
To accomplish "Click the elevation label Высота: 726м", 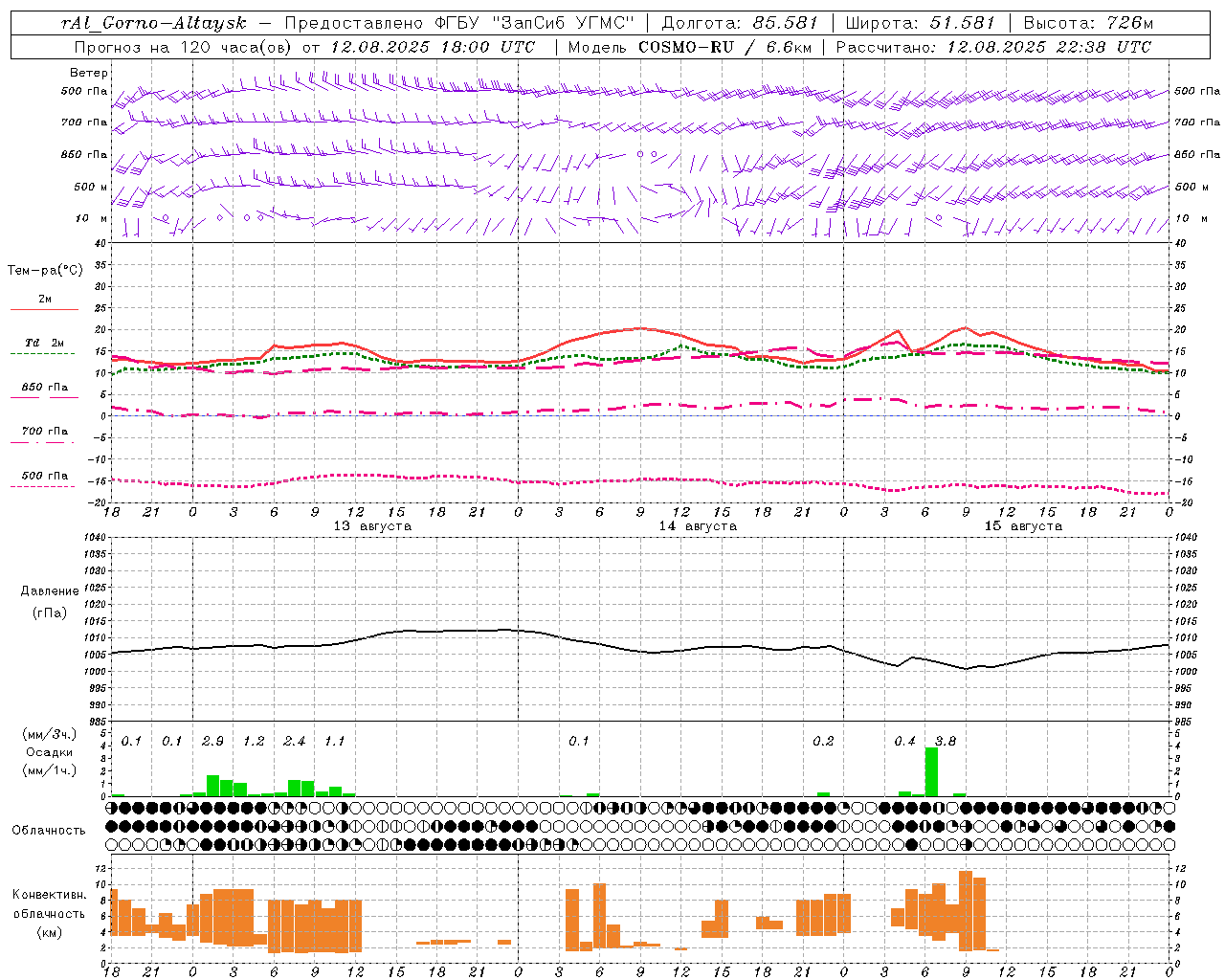I will point(1088,23).
